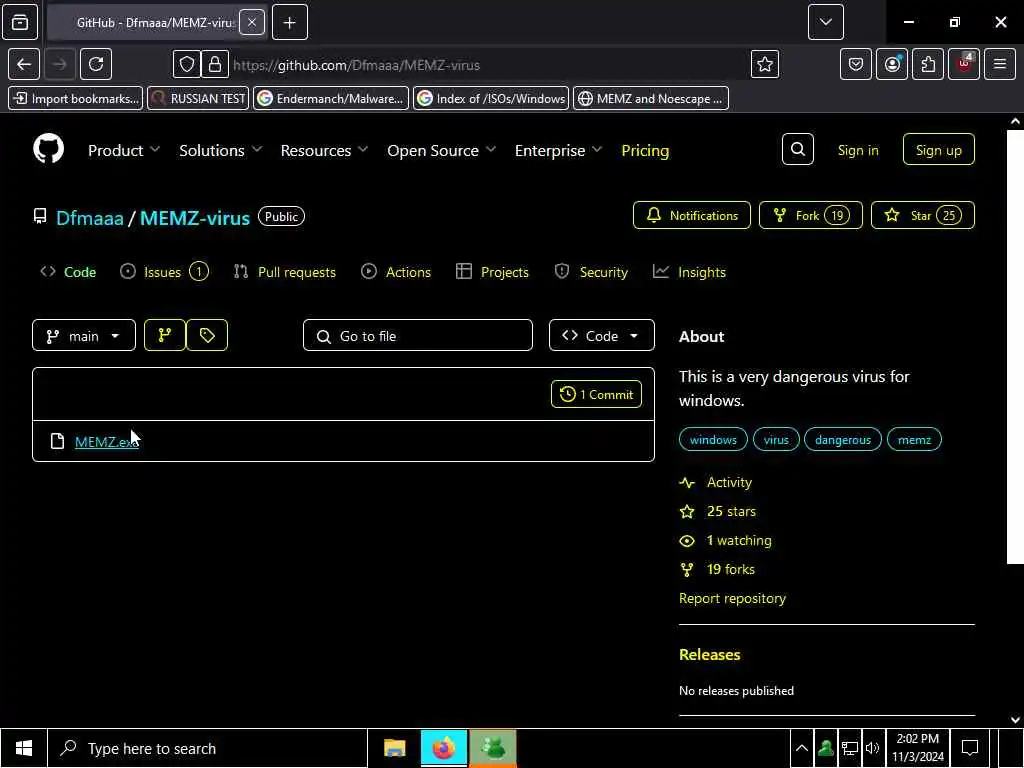Viewport: 1024px width, 768px height.
Task: Click the virus topic tag
Action: (x=776, y=440)
